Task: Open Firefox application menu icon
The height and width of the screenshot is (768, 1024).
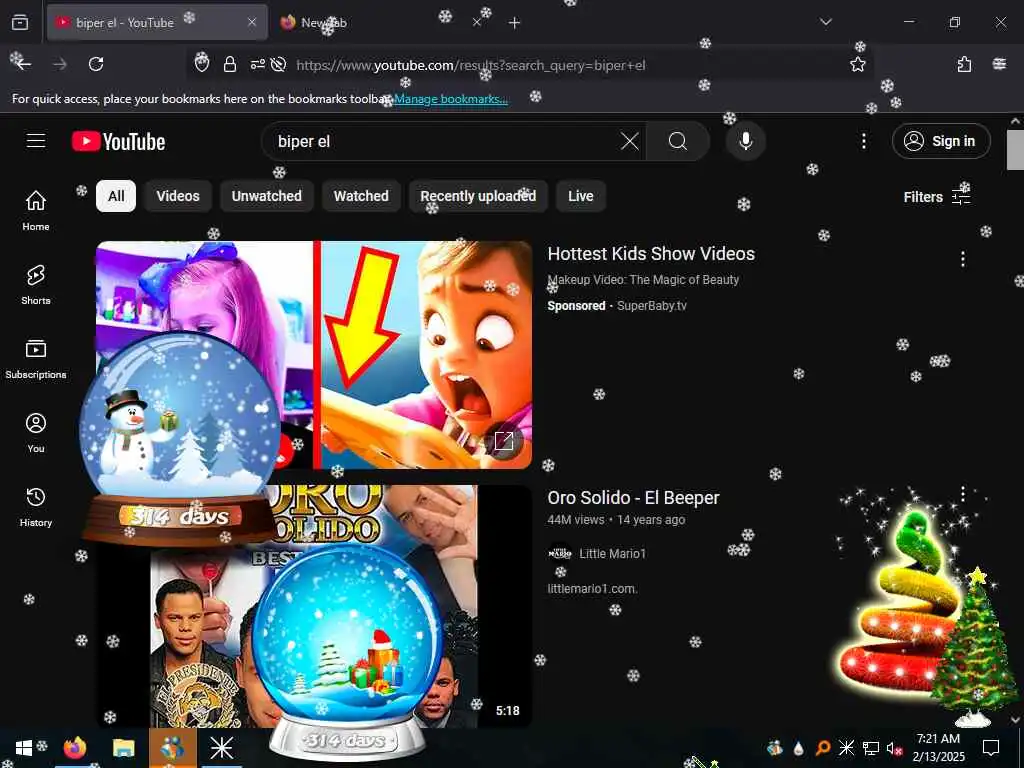Action: (999, 64)
